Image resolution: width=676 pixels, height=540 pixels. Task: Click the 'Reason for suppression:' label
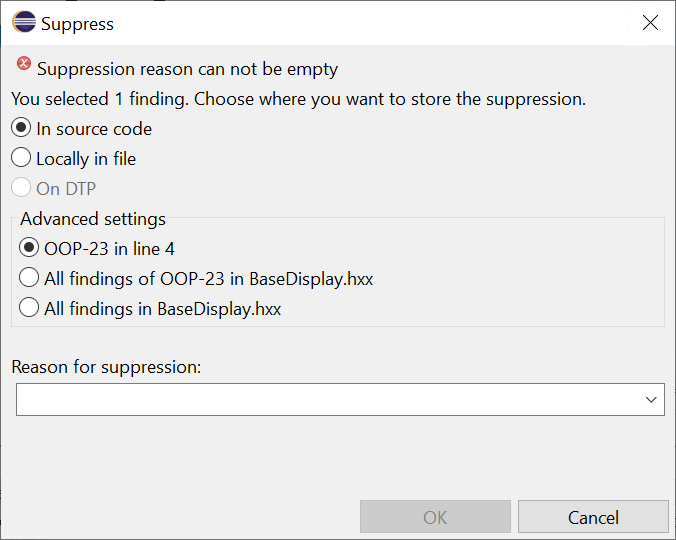106,367
